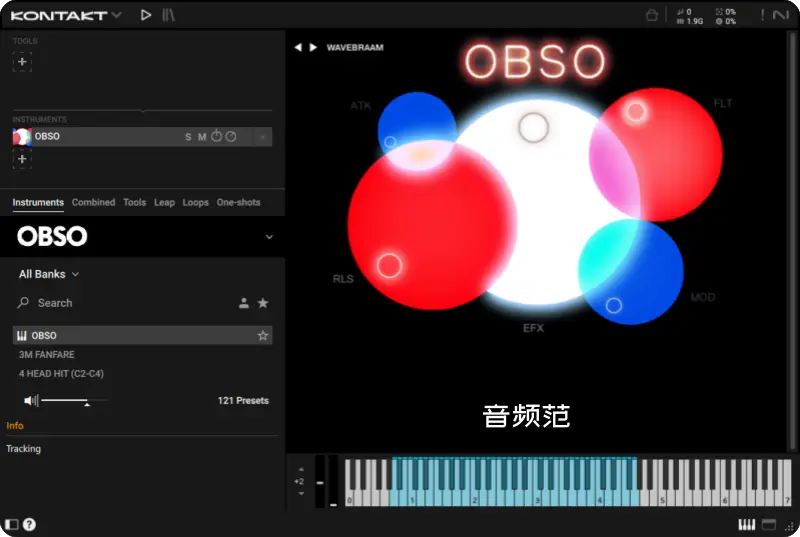The image size is (800, 537).
Task: Click the play button in top toolbar
Action: pos(146,15)
